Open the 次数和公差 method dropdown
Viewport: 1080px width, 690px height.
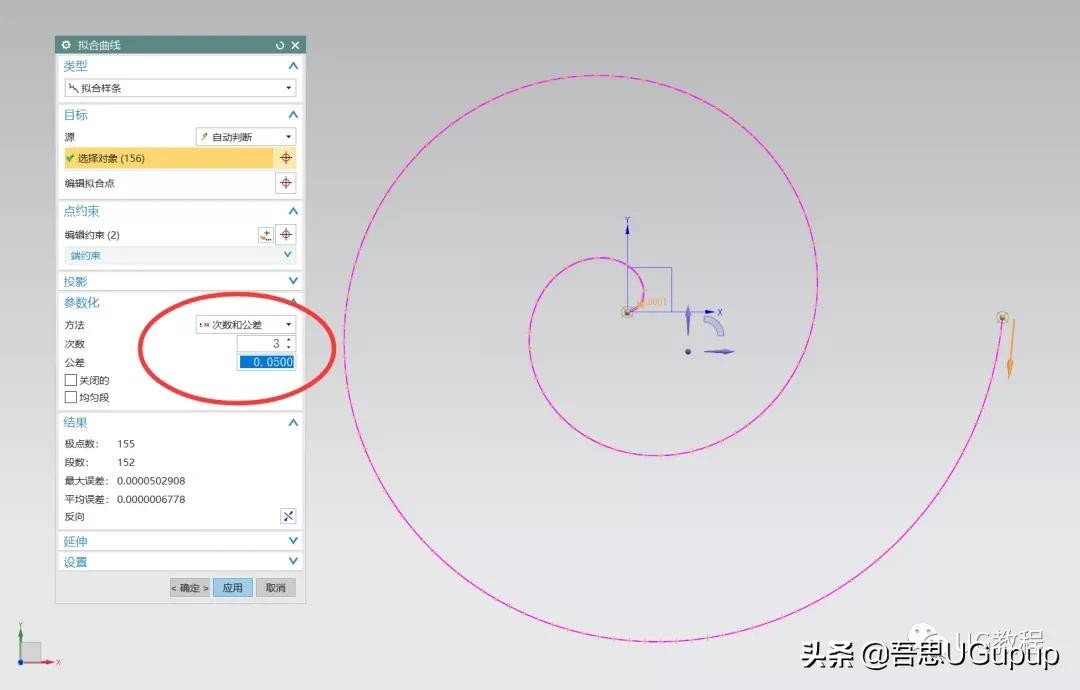tap(246, 325)
